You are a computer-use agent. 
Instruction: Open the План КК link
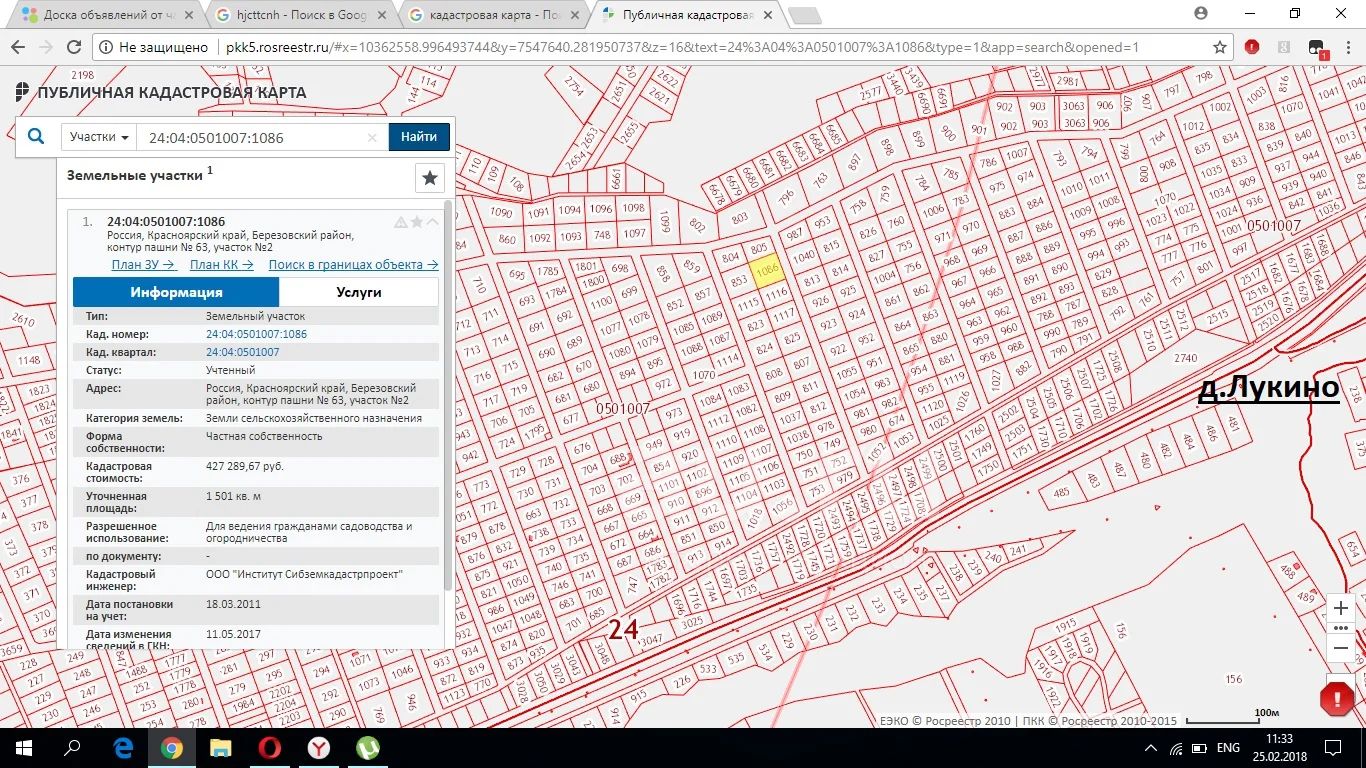click(x=222, y=265)
